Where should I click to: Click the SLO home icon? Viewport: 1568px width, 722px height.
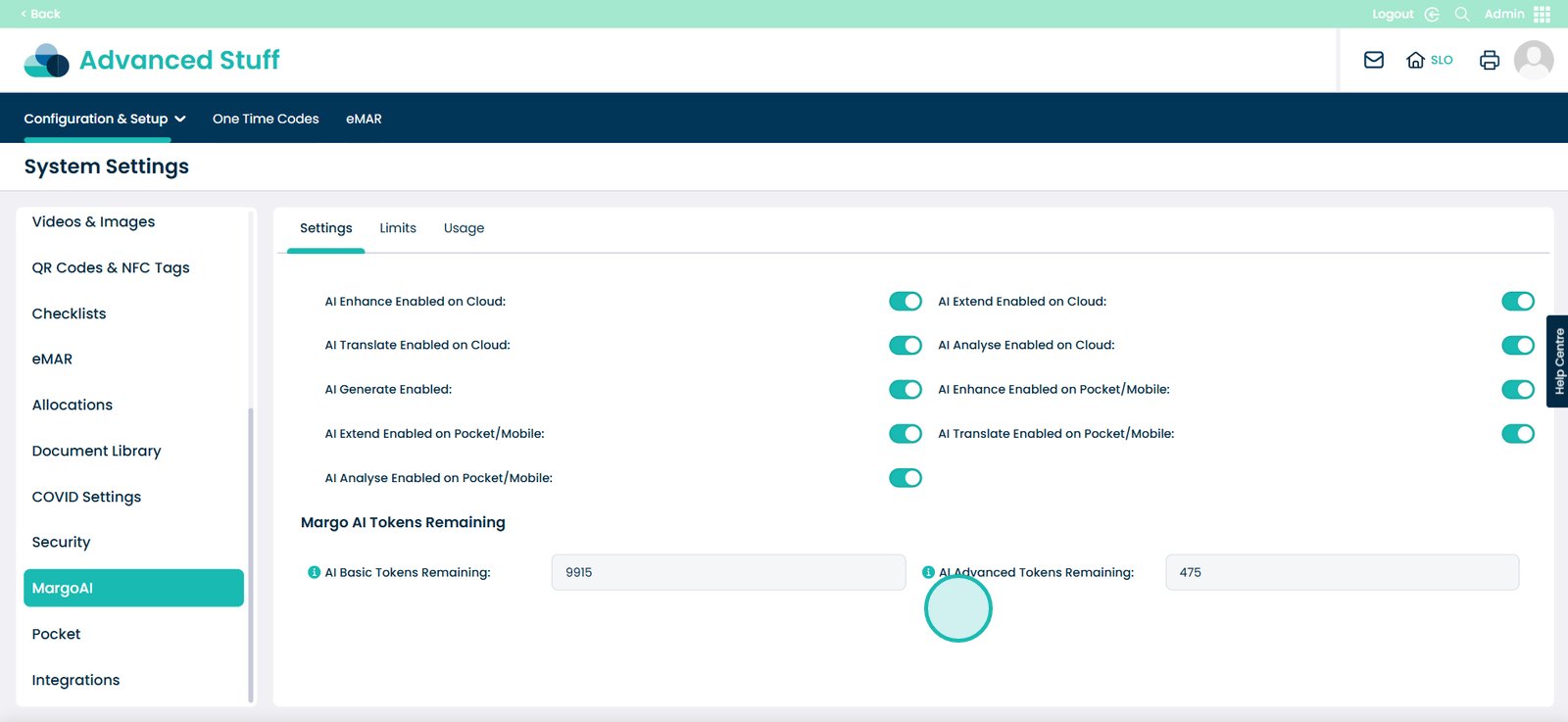1415,60
